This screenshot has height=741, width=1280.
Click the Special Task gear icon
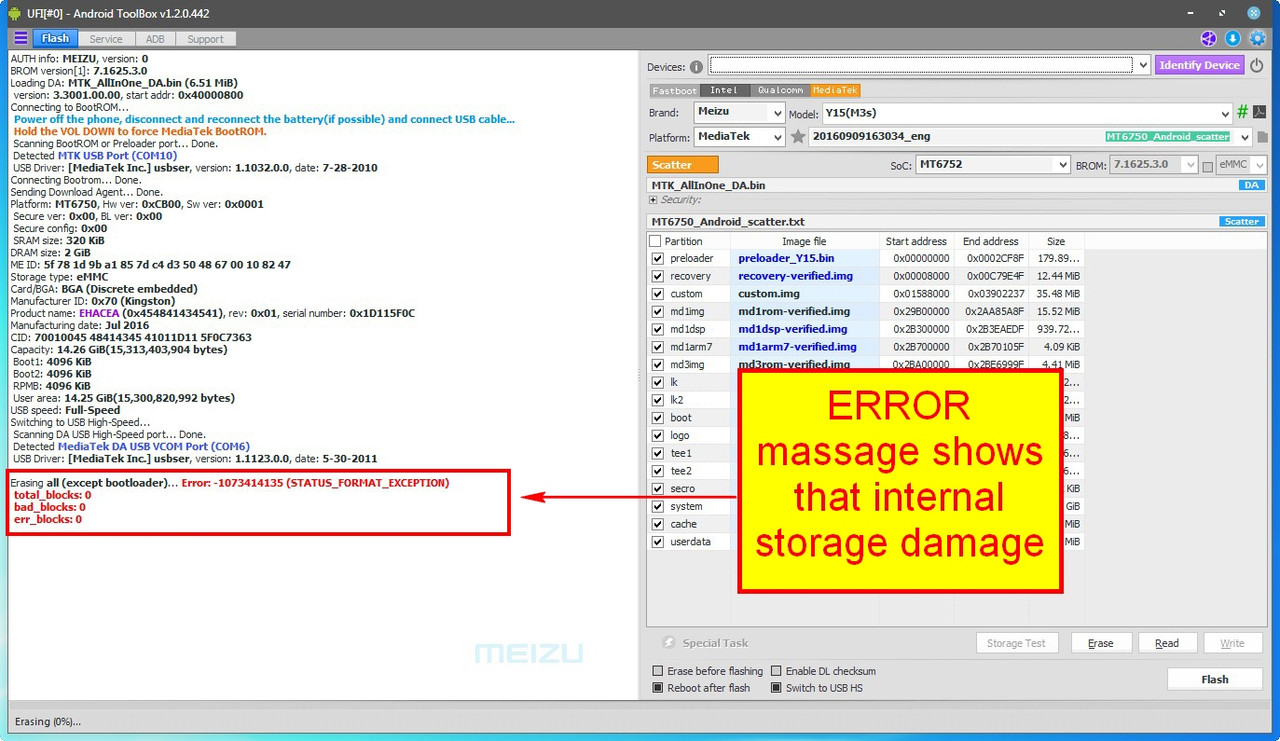[x=669, y=643]
